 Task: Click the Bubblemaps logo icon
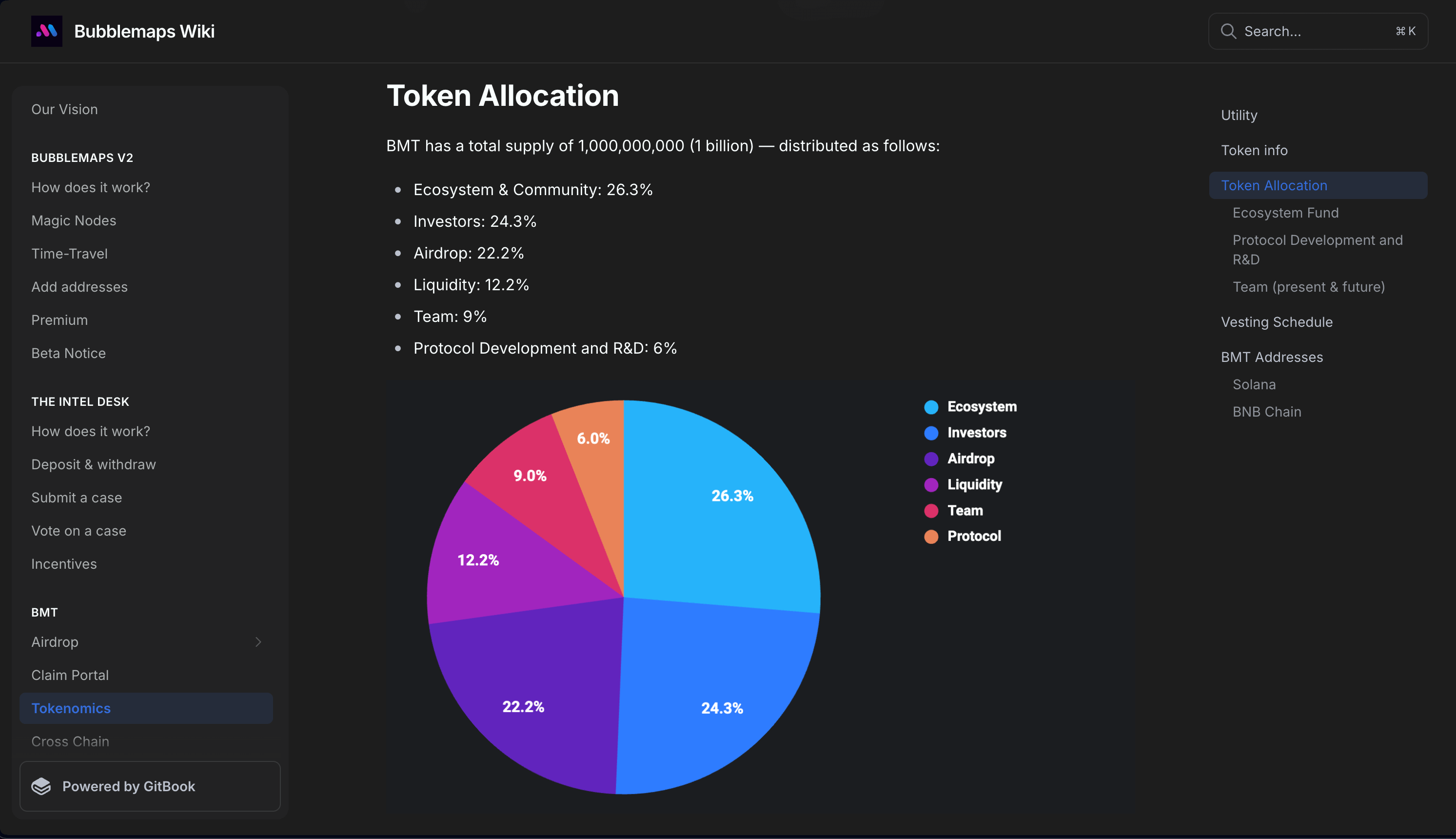47,30
